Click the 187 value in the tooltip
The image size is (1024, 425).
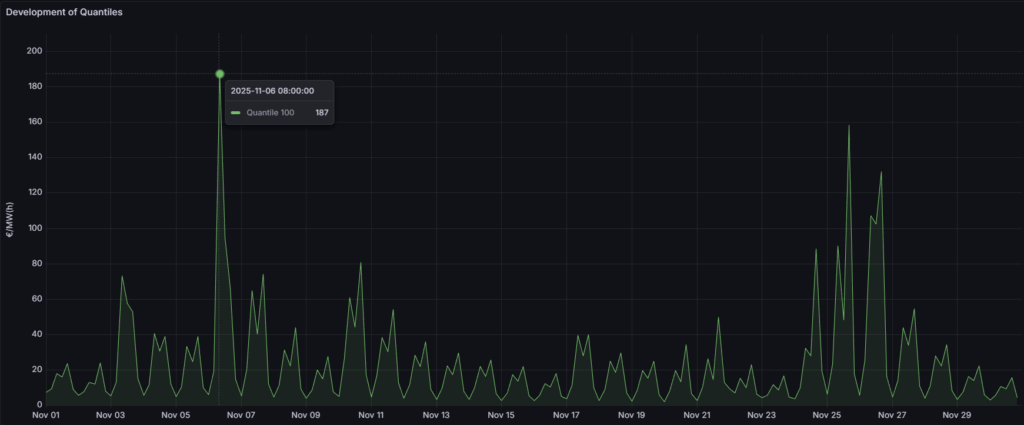click(x=322, y=113)
